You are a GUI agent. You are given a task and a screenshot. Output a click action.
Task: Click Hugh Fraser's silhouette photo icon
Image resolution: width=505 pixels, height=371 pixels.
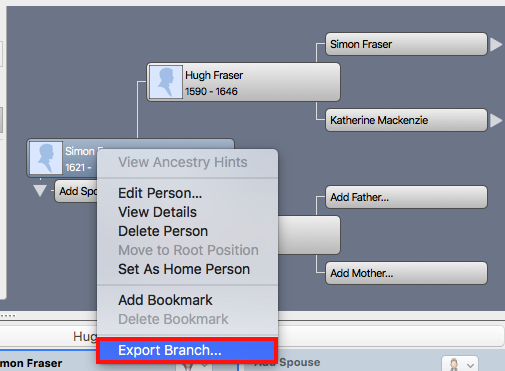pyautogui.click(x=166, y=82)
